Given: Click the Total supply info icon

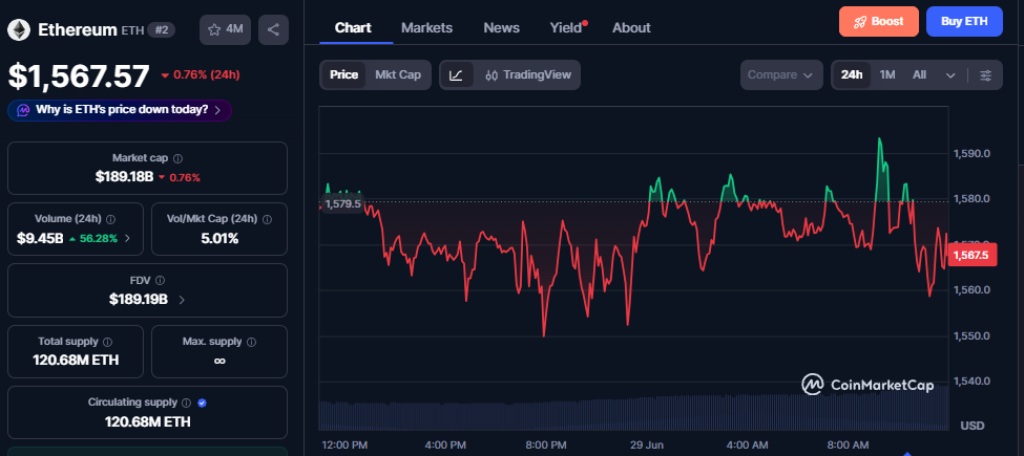Looking at the screenshot, I should coord(108,342).
